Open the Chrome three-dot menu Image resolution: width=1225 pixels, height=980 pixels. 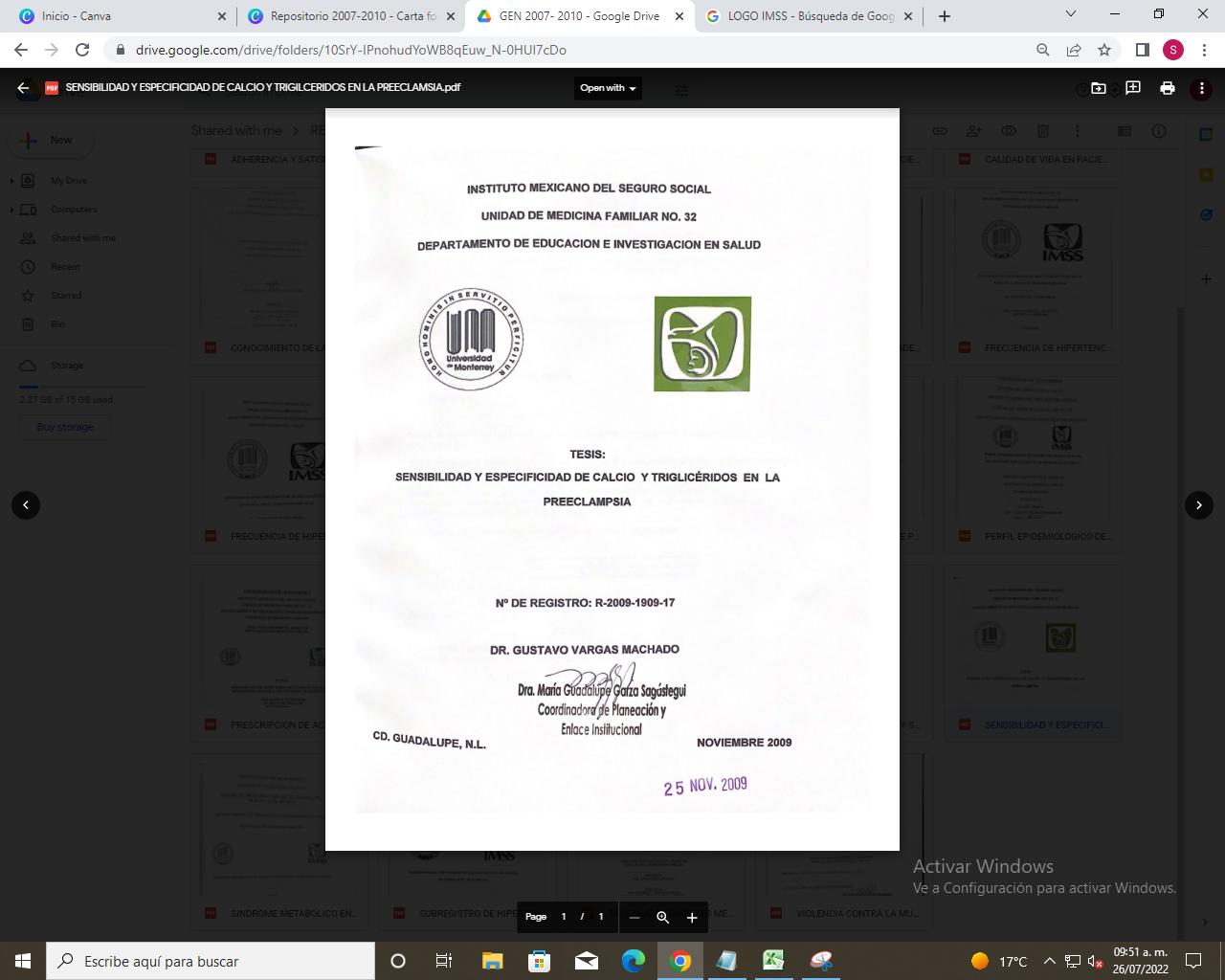tap(1203, 50)
